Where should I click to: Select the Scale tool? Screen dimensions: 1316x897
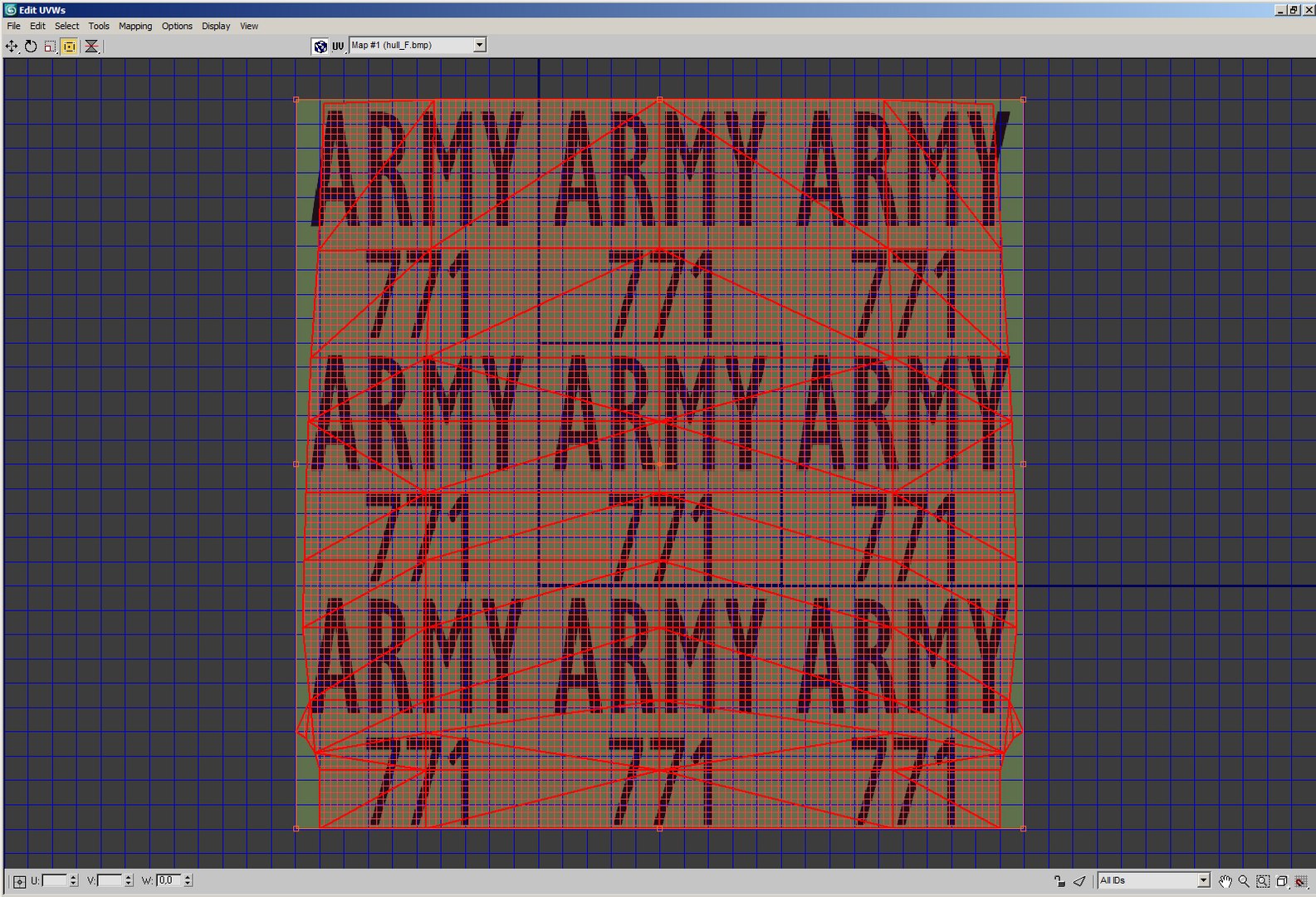(x=50, y=47)
